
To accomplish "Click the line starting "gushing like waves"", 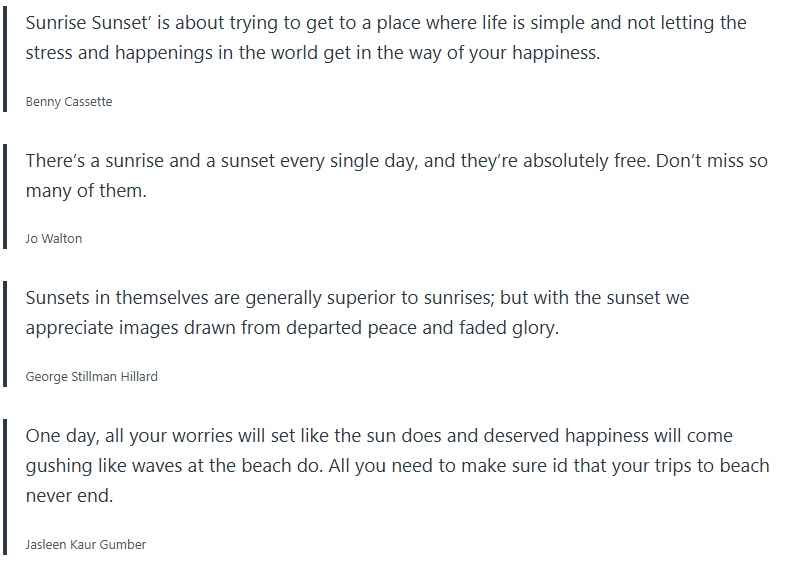I will point(397,466).
